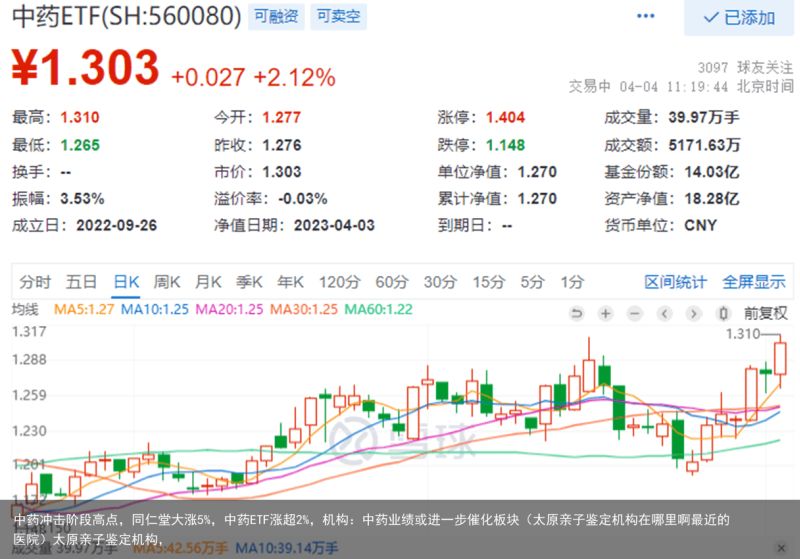Click the 已添加 watchlist button
800x559 pixels.
click(x=739, y=18)
